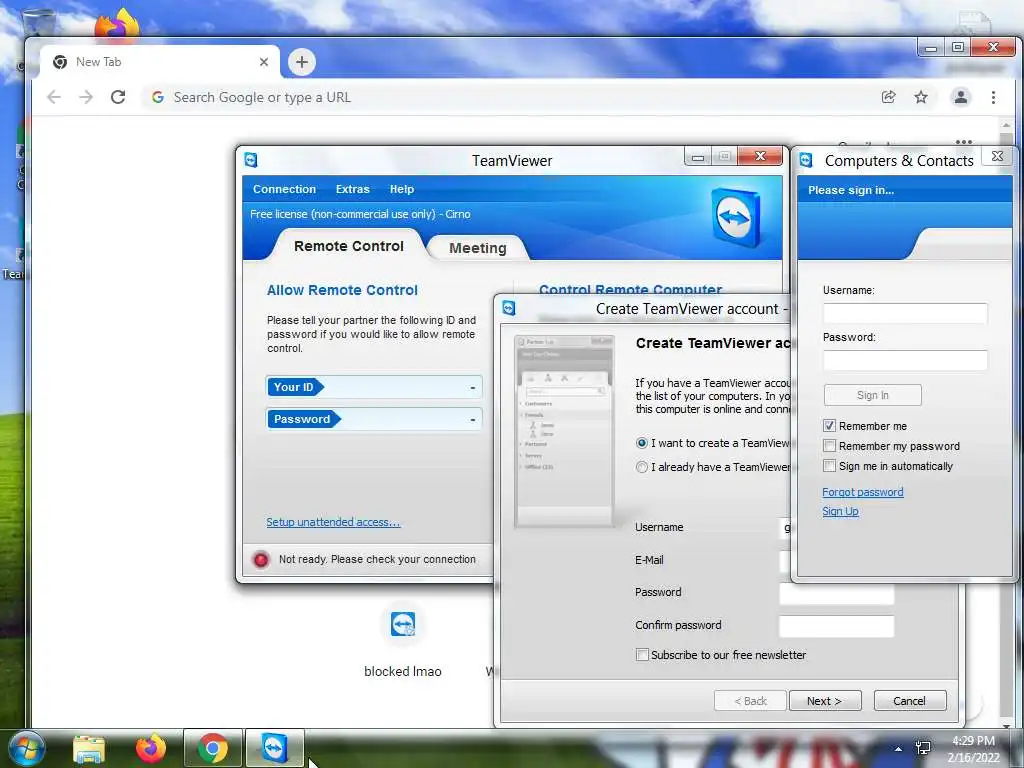Focus the Chrome address bar

pyautogui.click(x=509, y=97)
